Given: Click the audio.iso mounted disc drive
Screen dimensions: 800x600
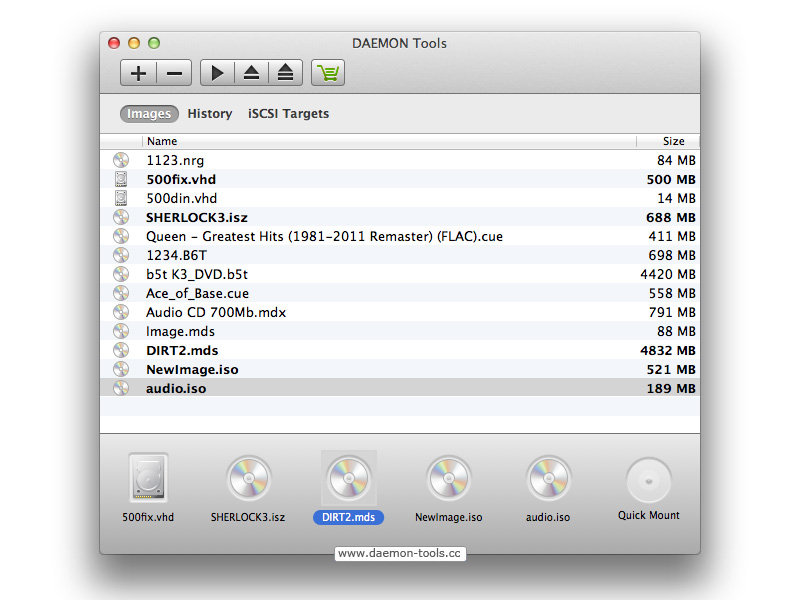Looking at the screenshot, I should [548, 479].
